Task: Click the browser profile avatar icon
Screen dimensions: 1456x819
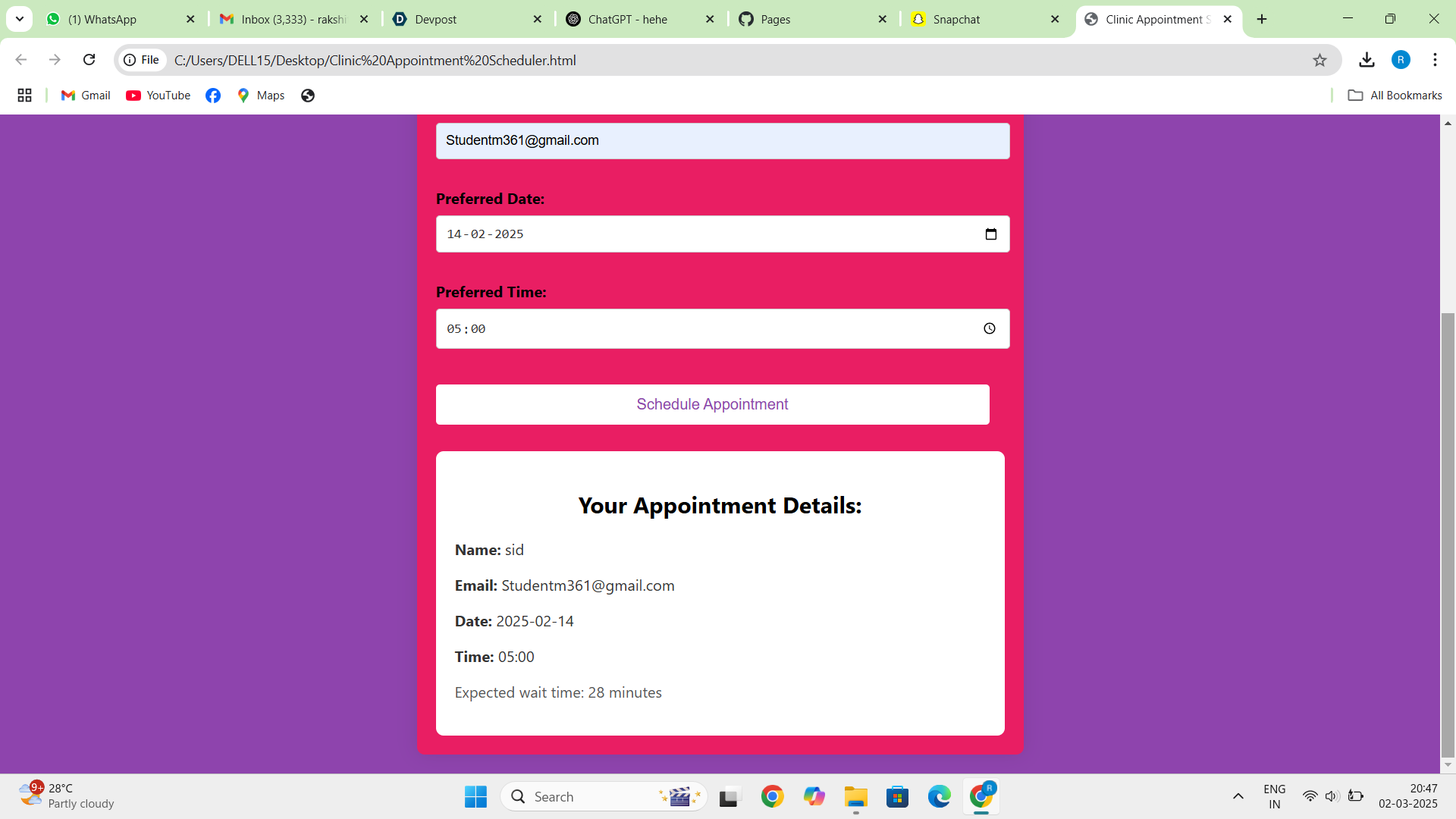Action: pyautogui.click(x=1401, y=59)
